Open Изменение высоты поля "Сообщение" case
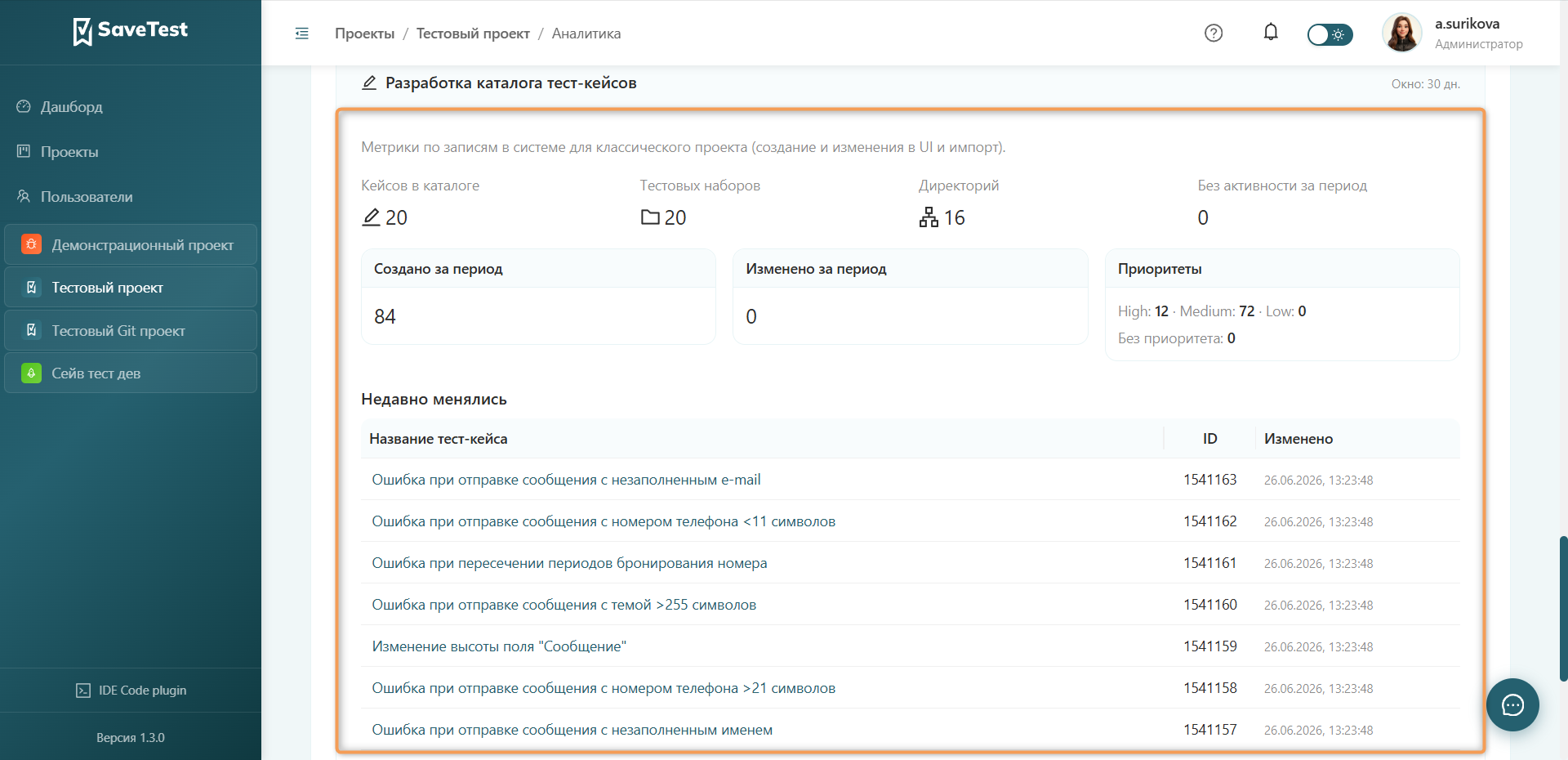Image resolution: width=1568 pixels, height=760 pixels. 499,646
